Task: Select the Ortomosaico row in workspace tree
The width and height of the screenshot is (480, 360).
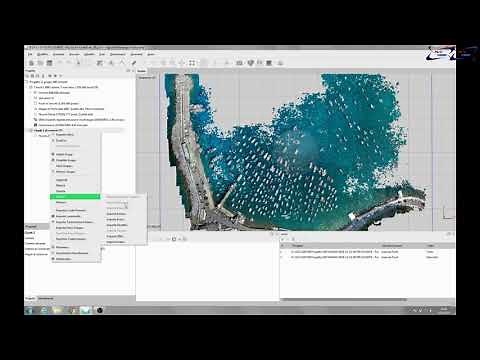Action: [x=62, y=125]
